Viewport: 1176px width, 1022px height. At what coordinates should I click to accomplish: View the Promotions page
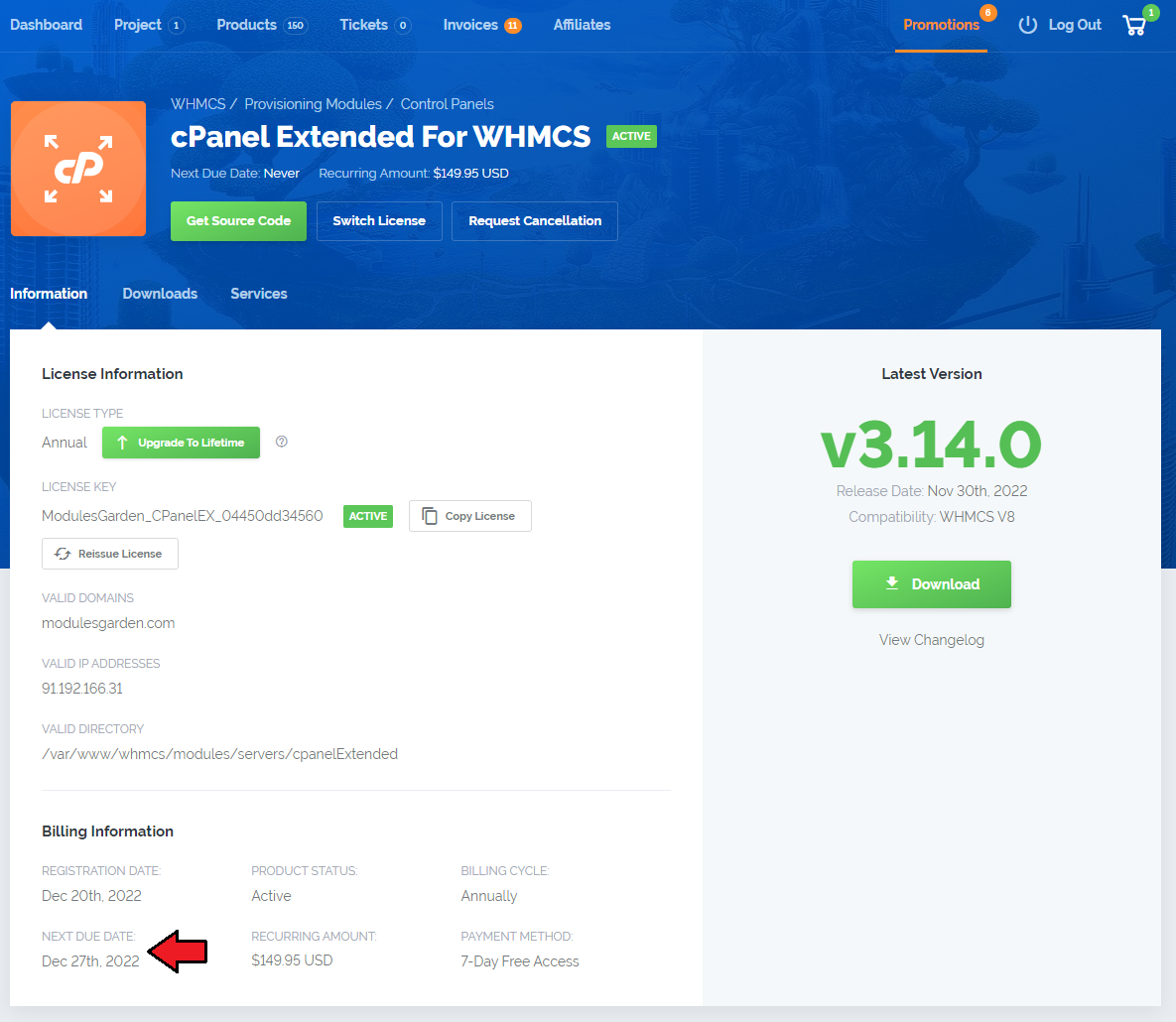[x=941, y=25]
